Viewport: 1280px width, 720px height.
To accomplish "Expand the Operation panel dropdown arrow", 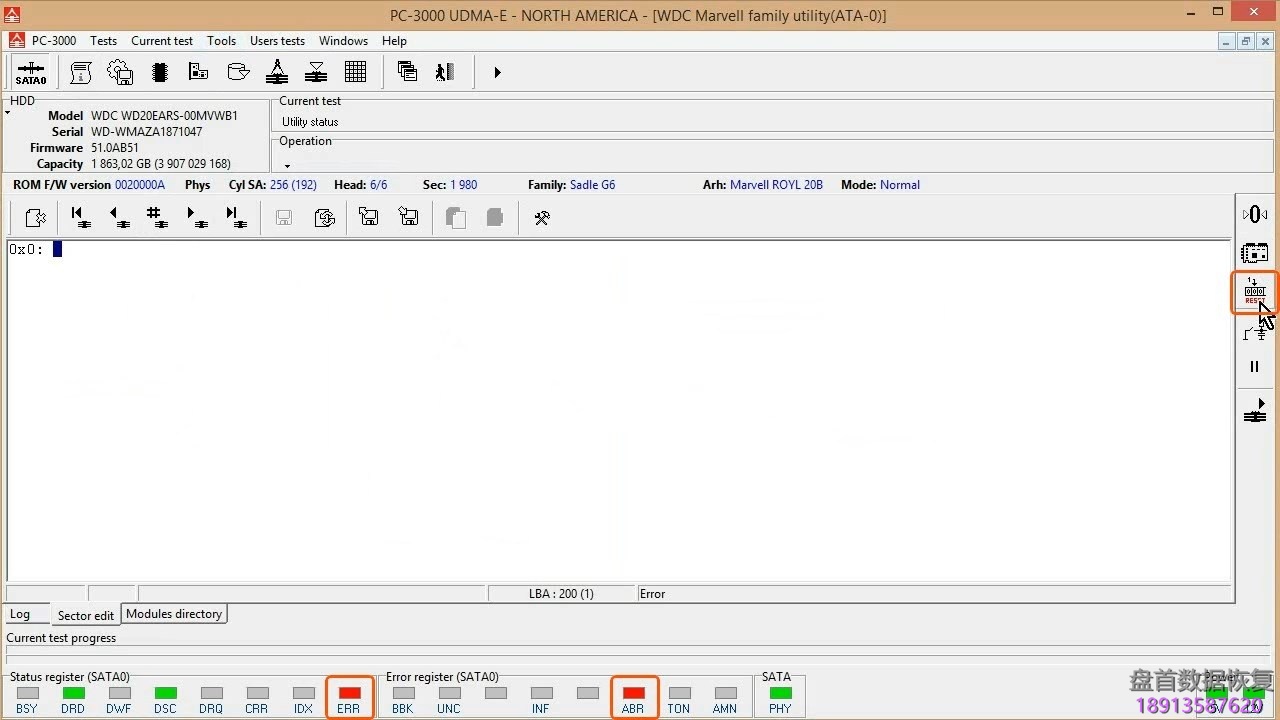I will (x=287, y=166).
